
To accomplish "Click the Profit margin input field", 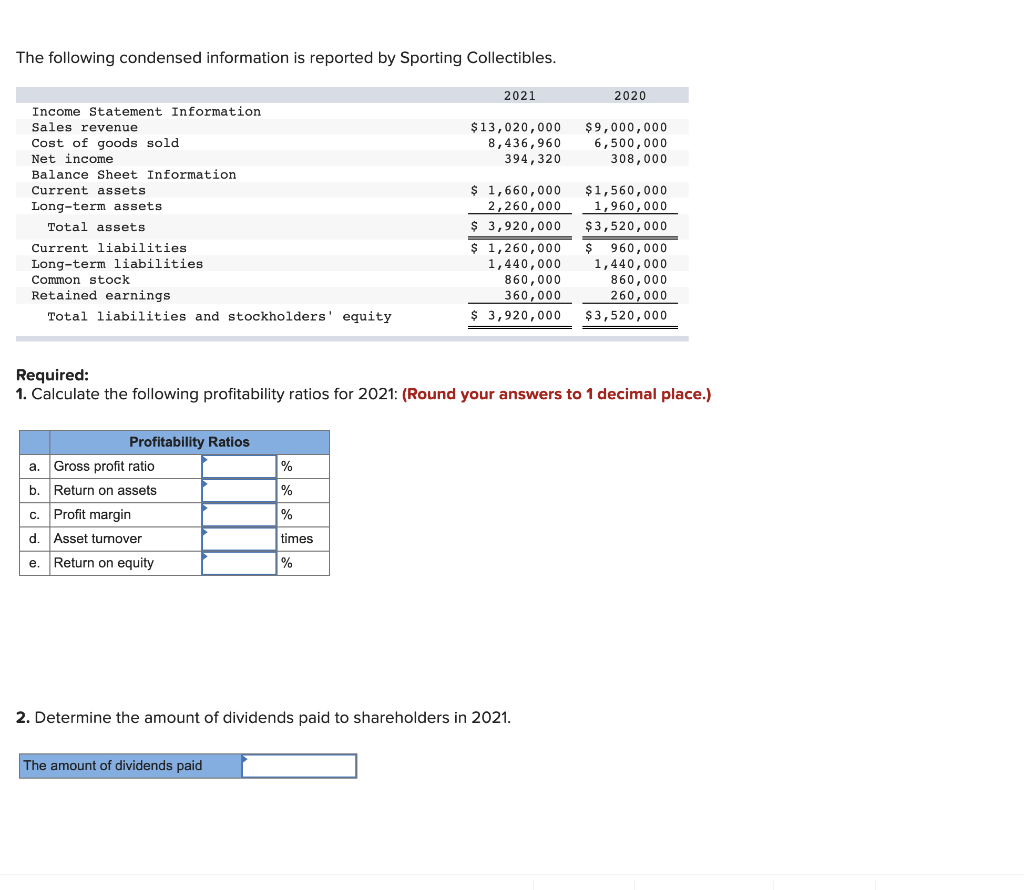I will pyautogui.click(x=239, y=515).
